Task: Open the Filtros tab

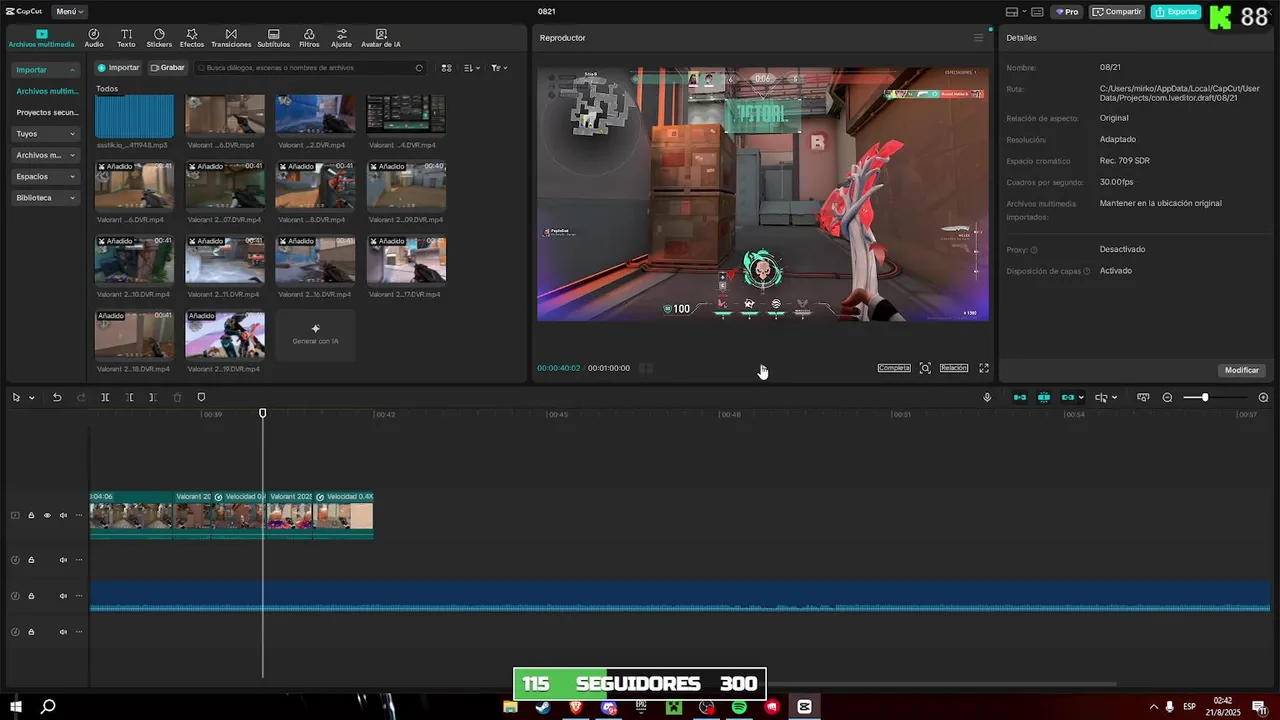Action: pyautogui.click(x=309, y=38)
